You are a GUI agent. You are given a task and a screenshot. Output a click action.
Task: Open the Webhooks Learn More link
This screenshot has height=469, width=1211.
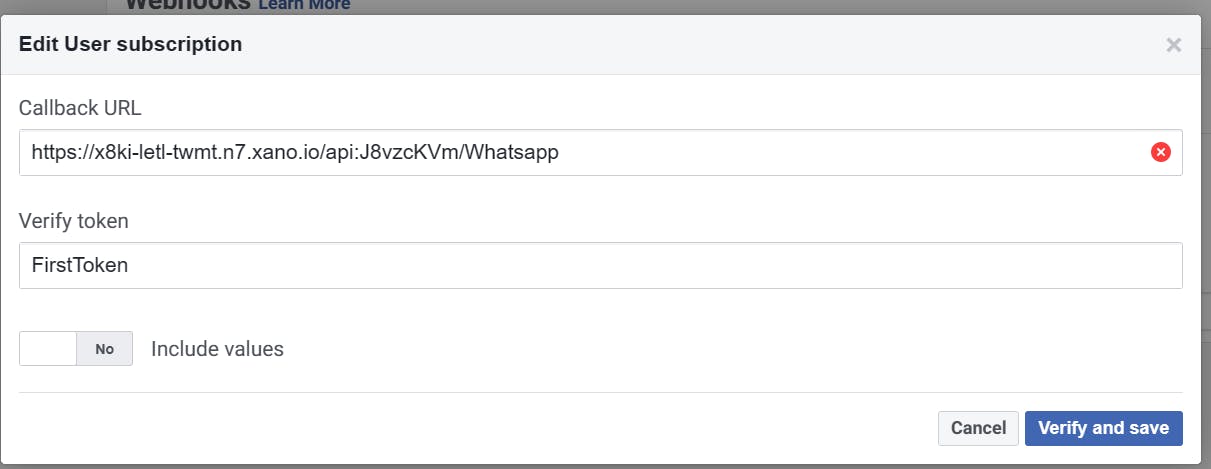click(x=304, y=5)
